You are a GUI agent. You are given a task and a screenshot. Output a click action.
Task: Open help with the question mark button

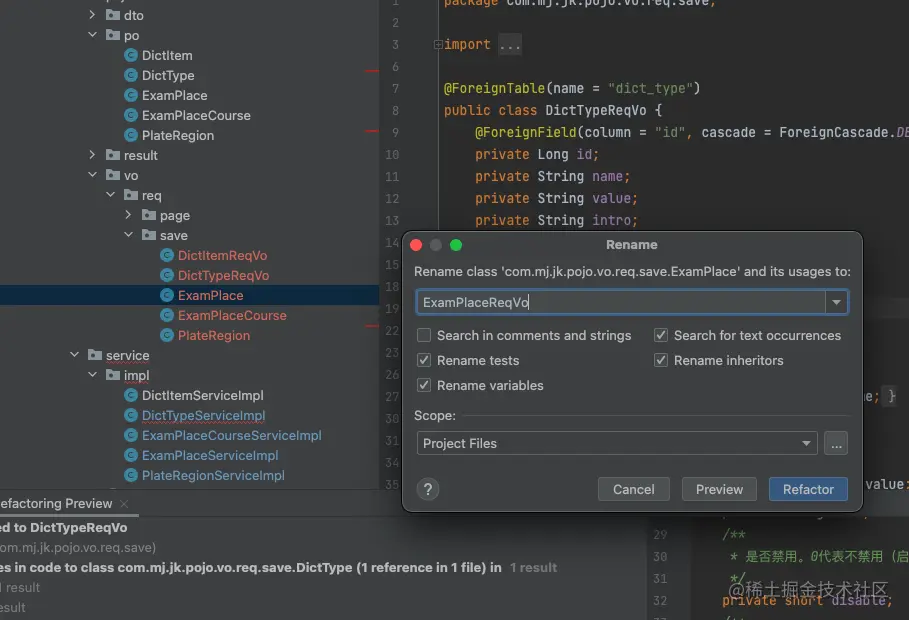(428, 490)
